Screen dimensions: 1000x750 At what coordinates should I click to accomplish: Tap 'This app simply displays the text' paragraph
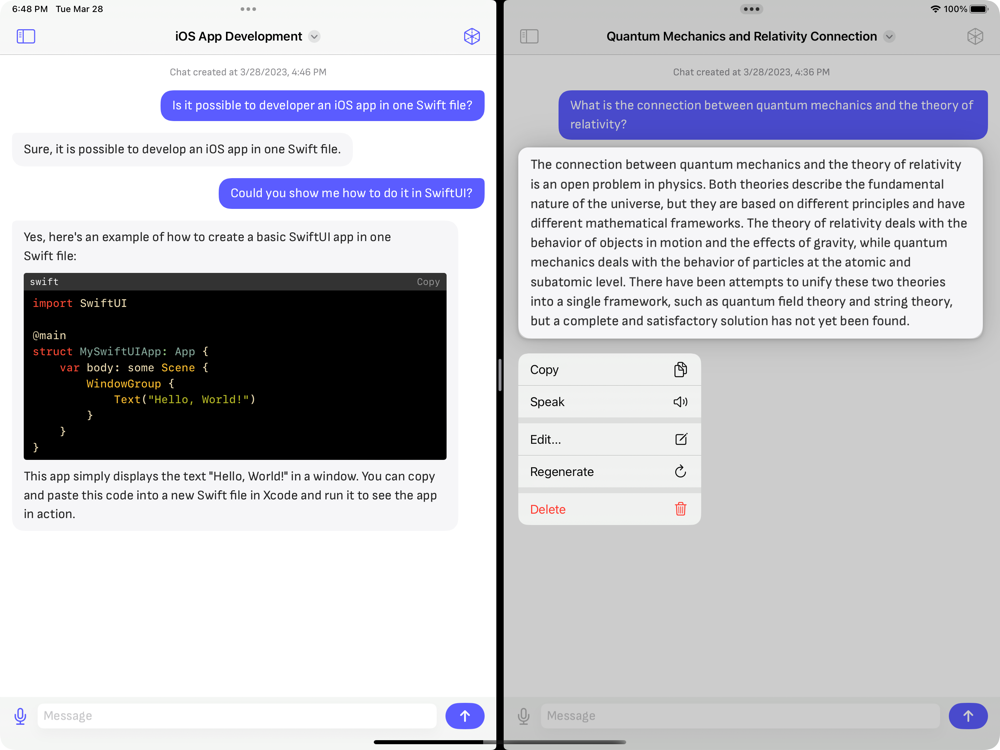point(230,495)
